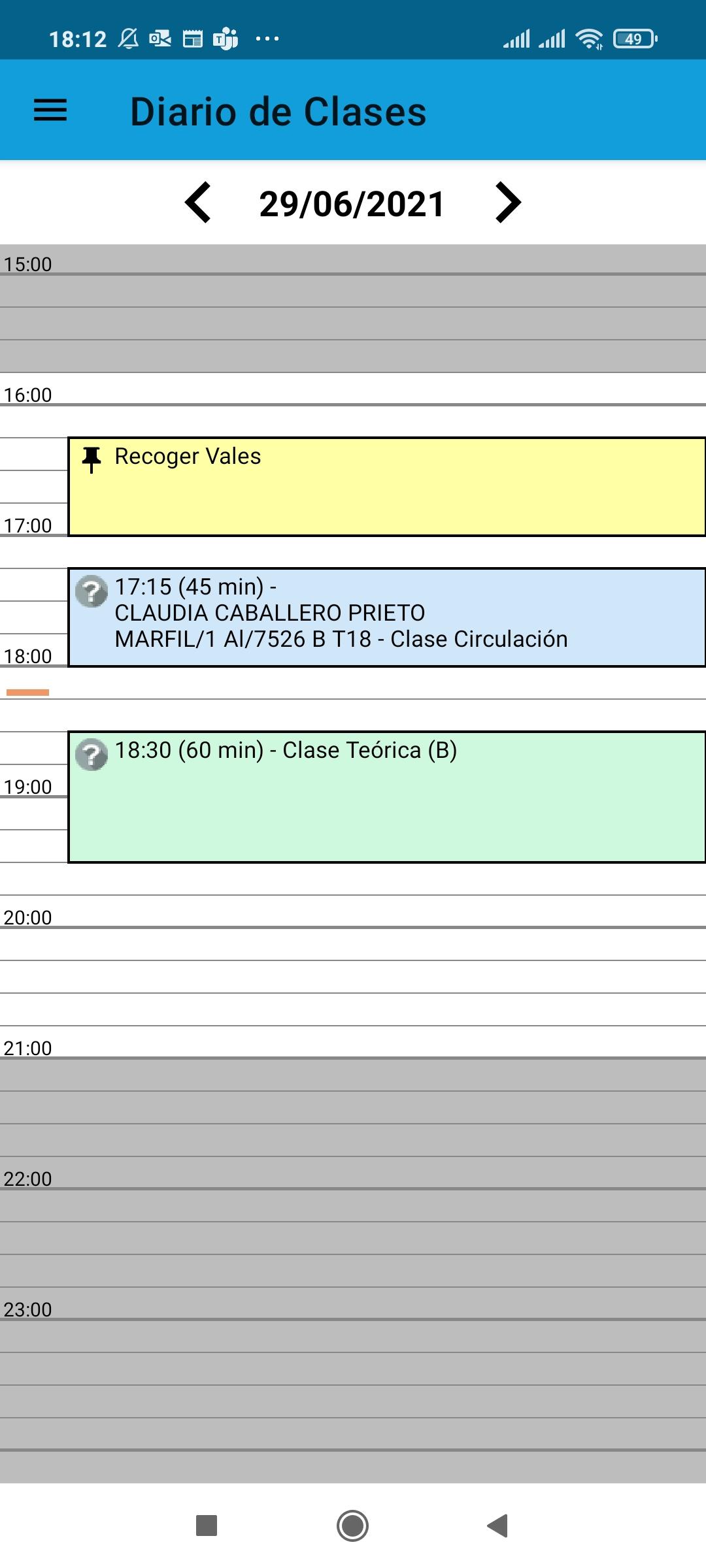Tap question mark status icon on 17:15 class
This screenshot has height=1568, width=706.
[x=92, y=591]
